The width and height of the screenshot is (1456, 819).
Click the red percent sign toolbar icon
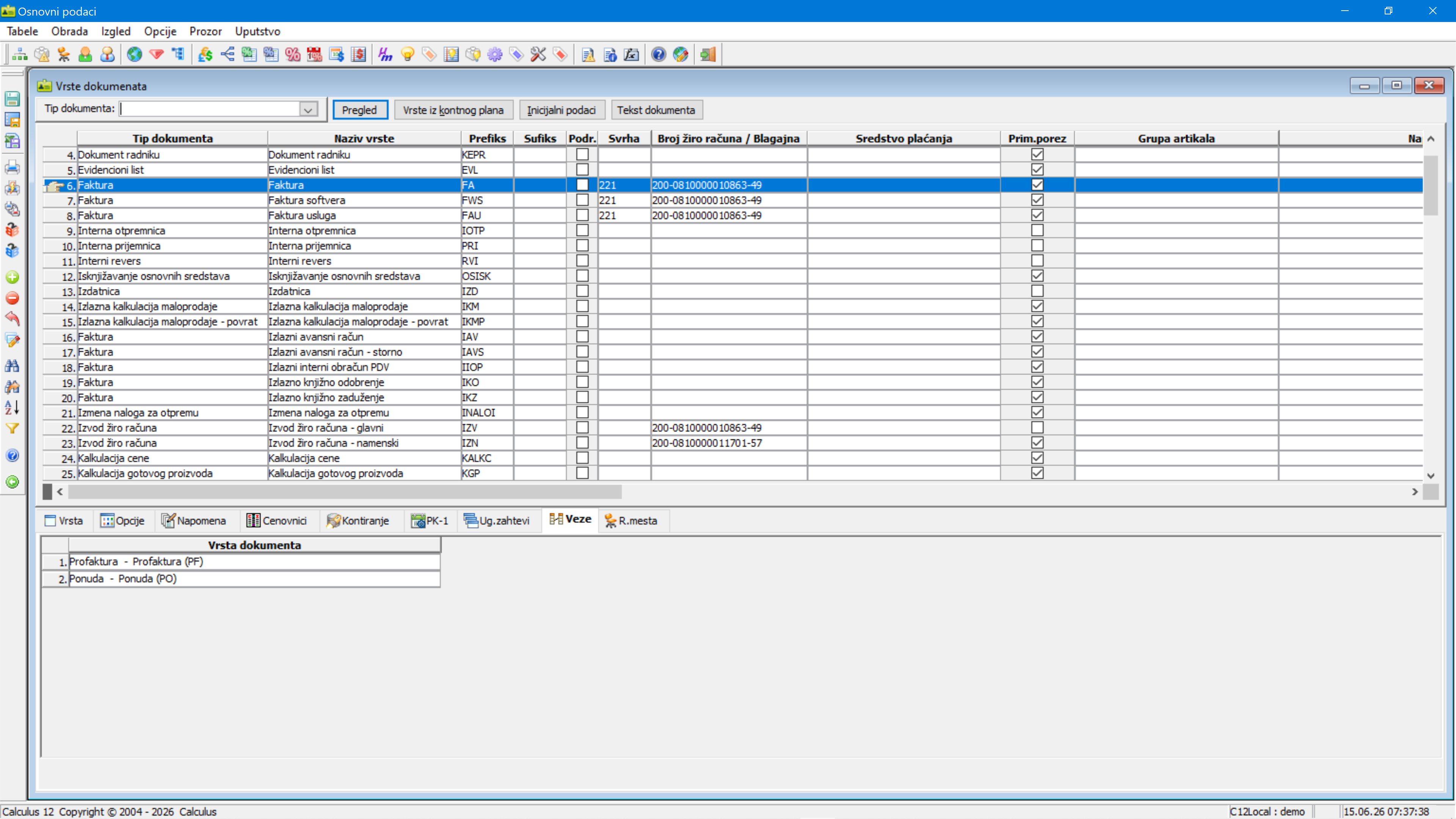(x=293, y=54)
